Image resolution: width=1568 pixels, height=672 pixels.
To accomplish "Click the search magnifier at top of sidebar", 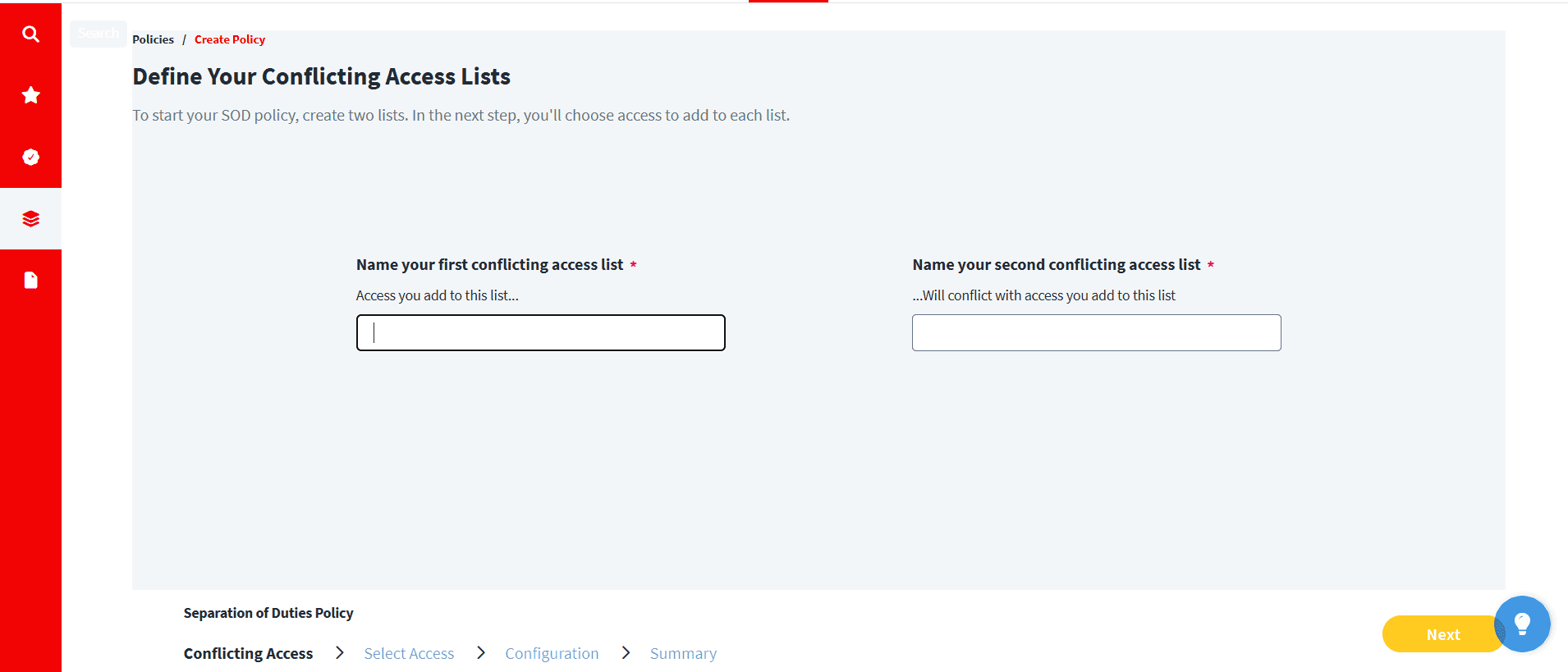I will 30,34.
